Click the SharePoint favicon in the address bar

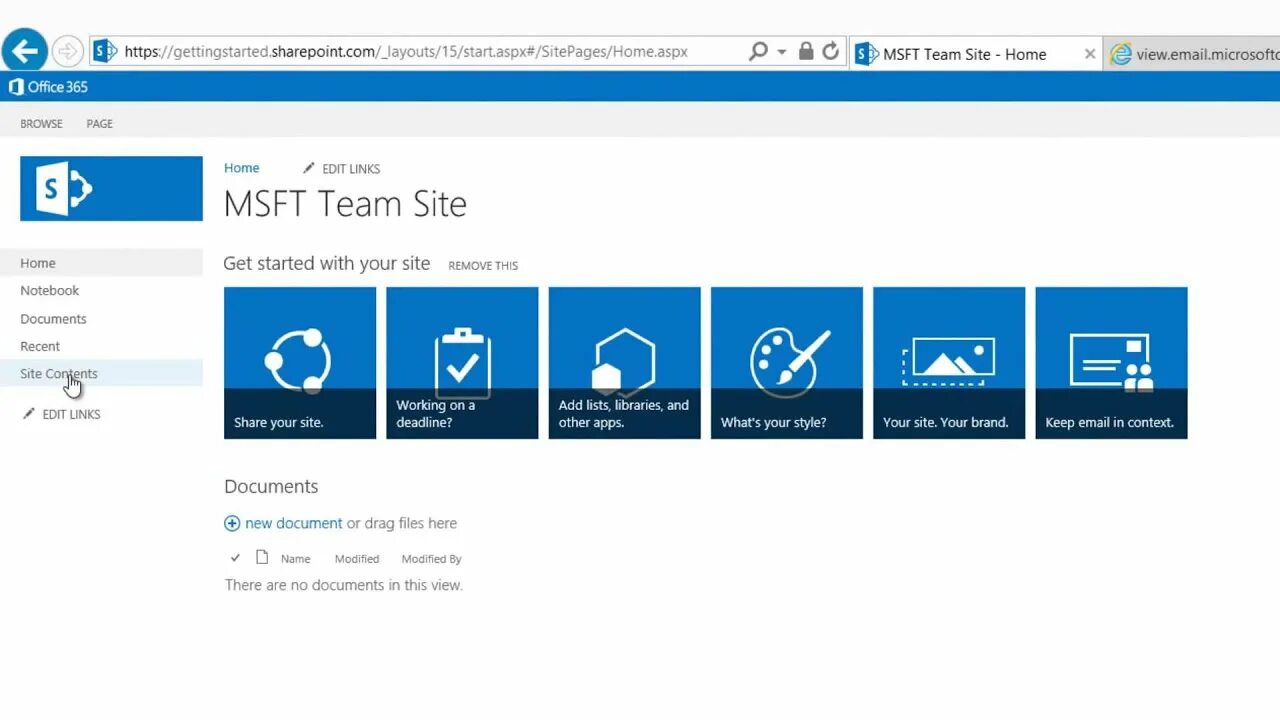[106, 51]
